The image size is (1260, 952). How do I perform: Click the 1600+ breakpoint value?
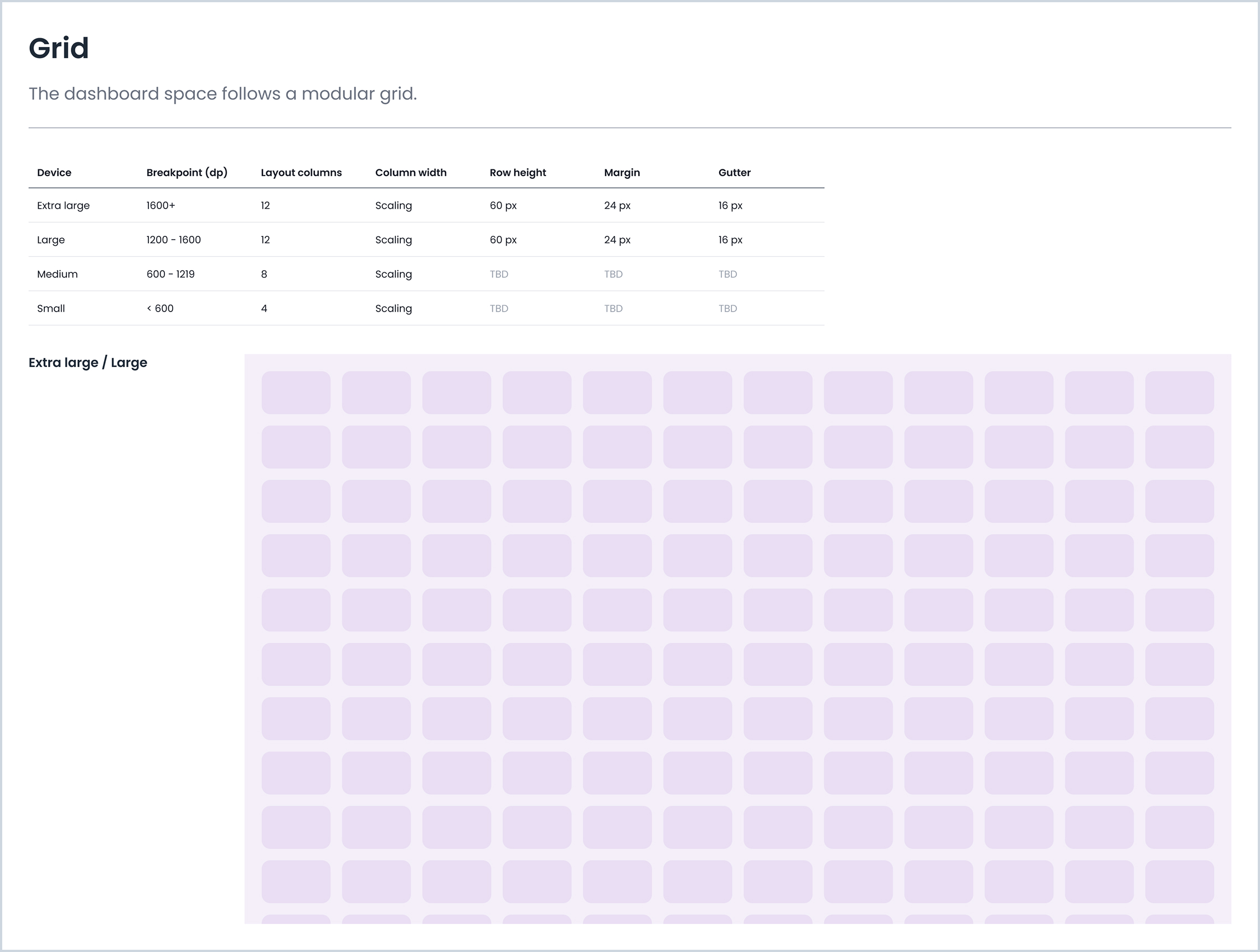[x=161, y=205]
